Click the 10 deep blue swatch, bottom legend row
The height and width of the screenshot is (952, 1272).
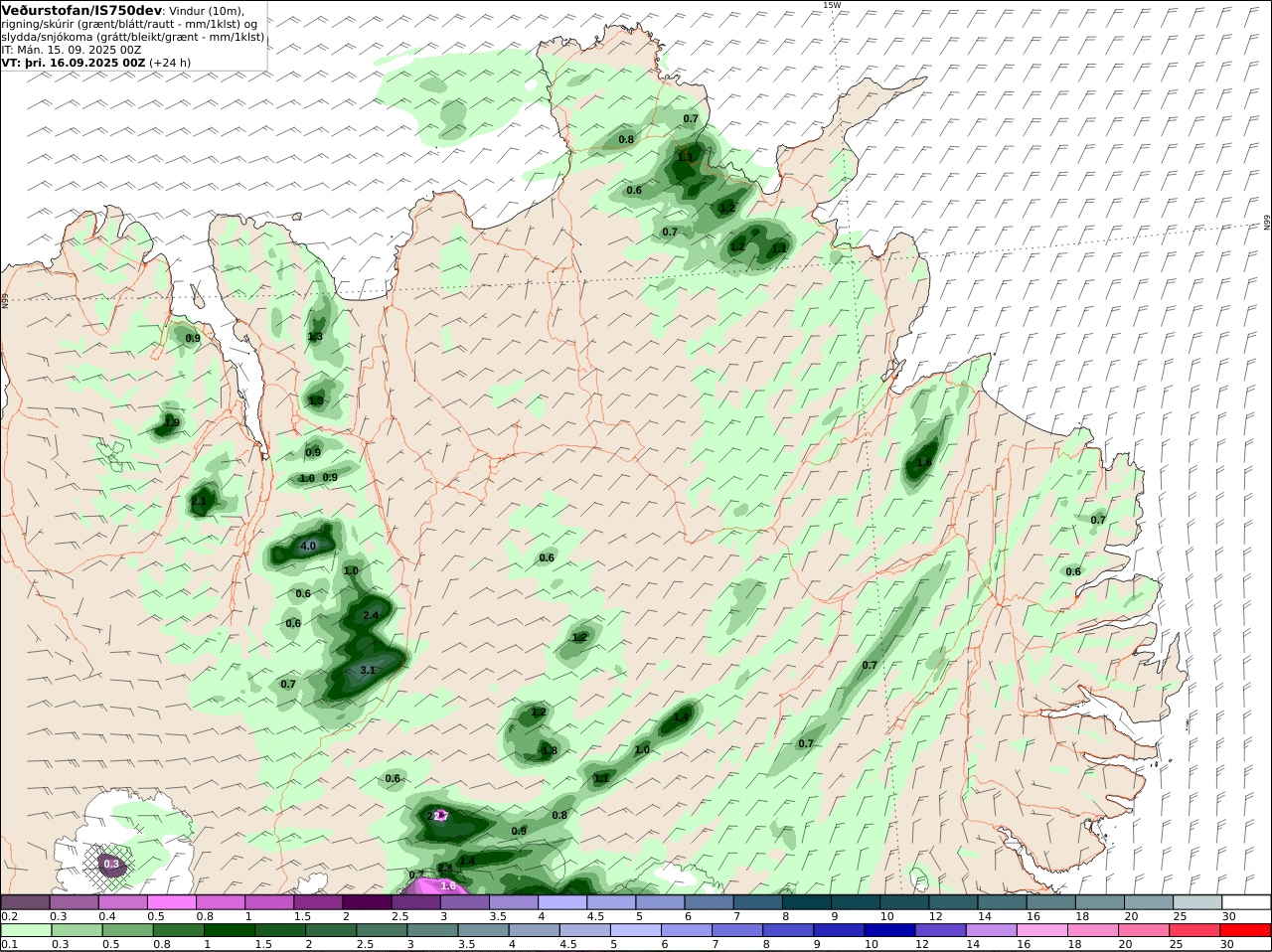point(889,930)
